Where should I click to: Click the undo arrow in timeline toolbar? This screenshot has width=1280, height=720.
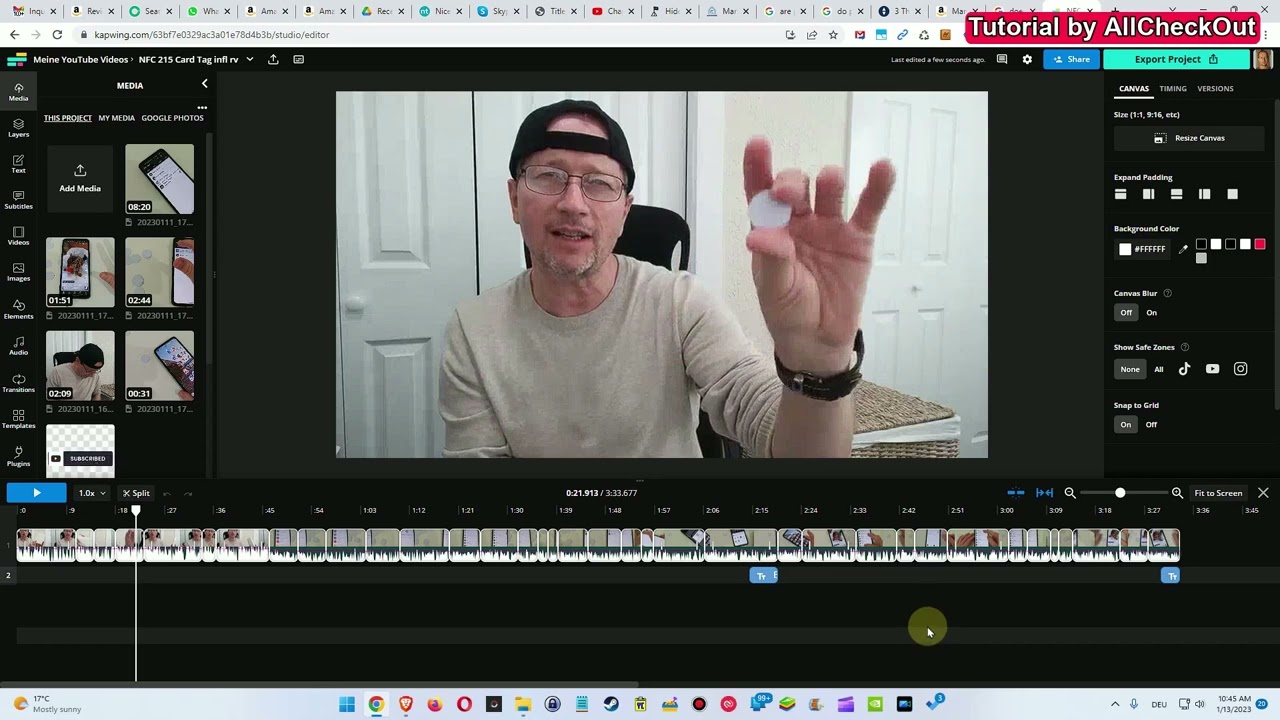(x=166, y=493)
